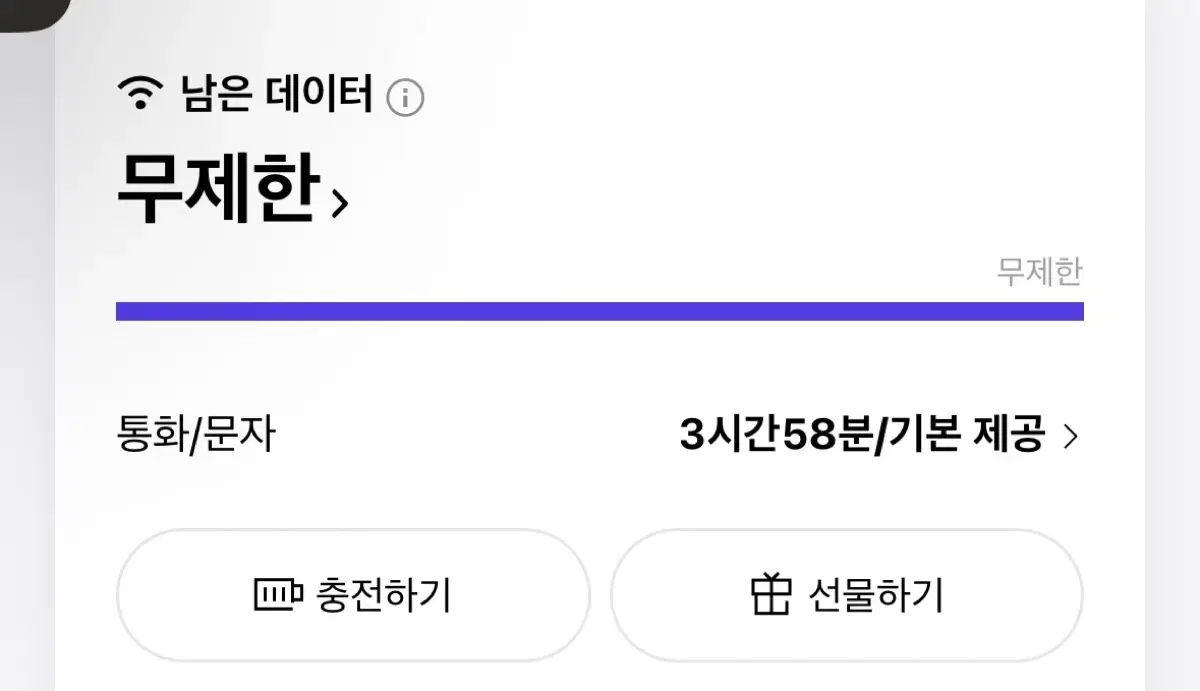Image resolution: width=1200 pixels, height=691 pixels.
Task: Expand data details via chevron beside large 무제한
Action: click(339, 204)
